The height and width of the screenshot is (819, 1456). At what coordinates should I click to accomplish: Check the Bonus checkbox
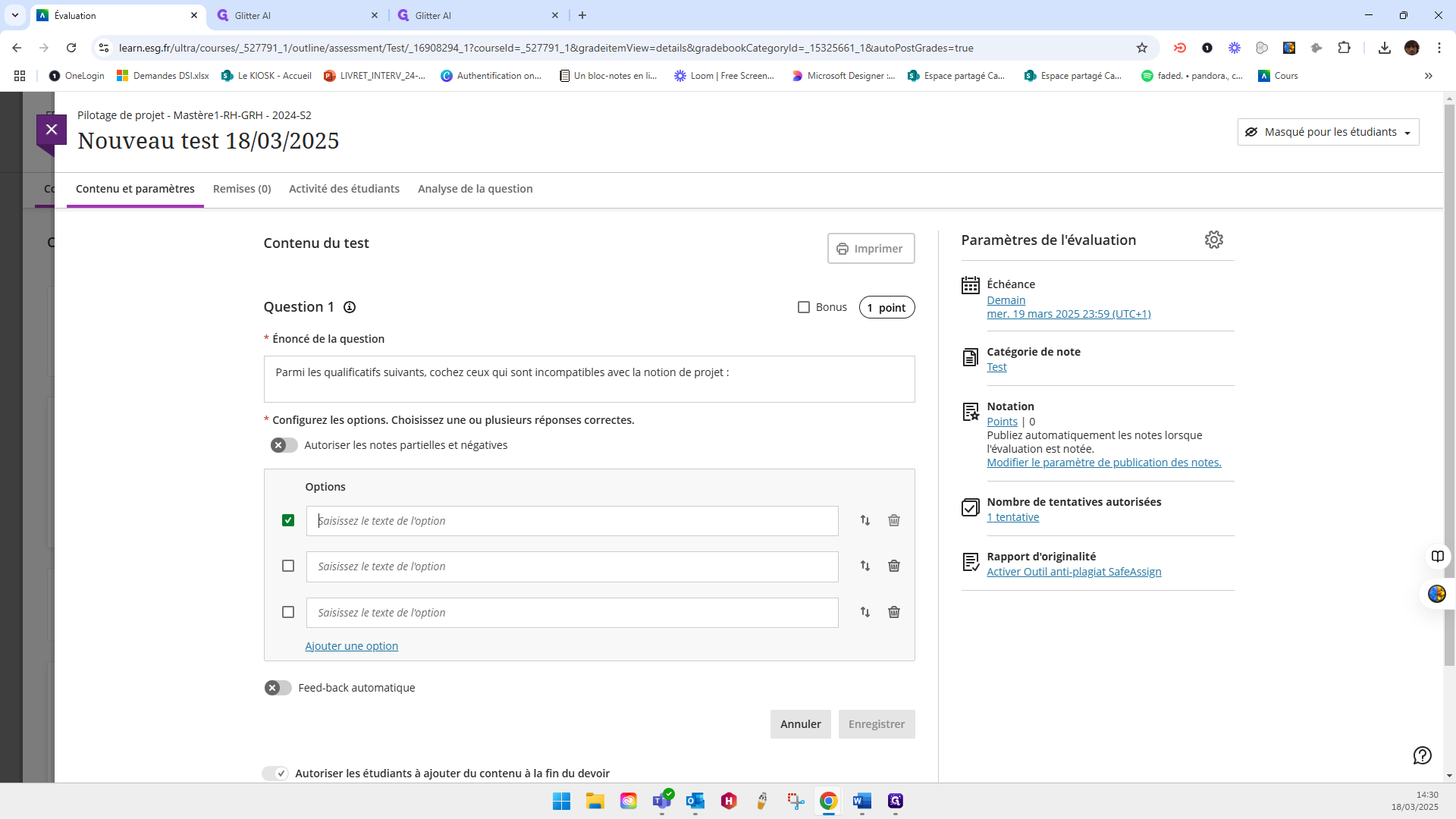click(804, 307)
